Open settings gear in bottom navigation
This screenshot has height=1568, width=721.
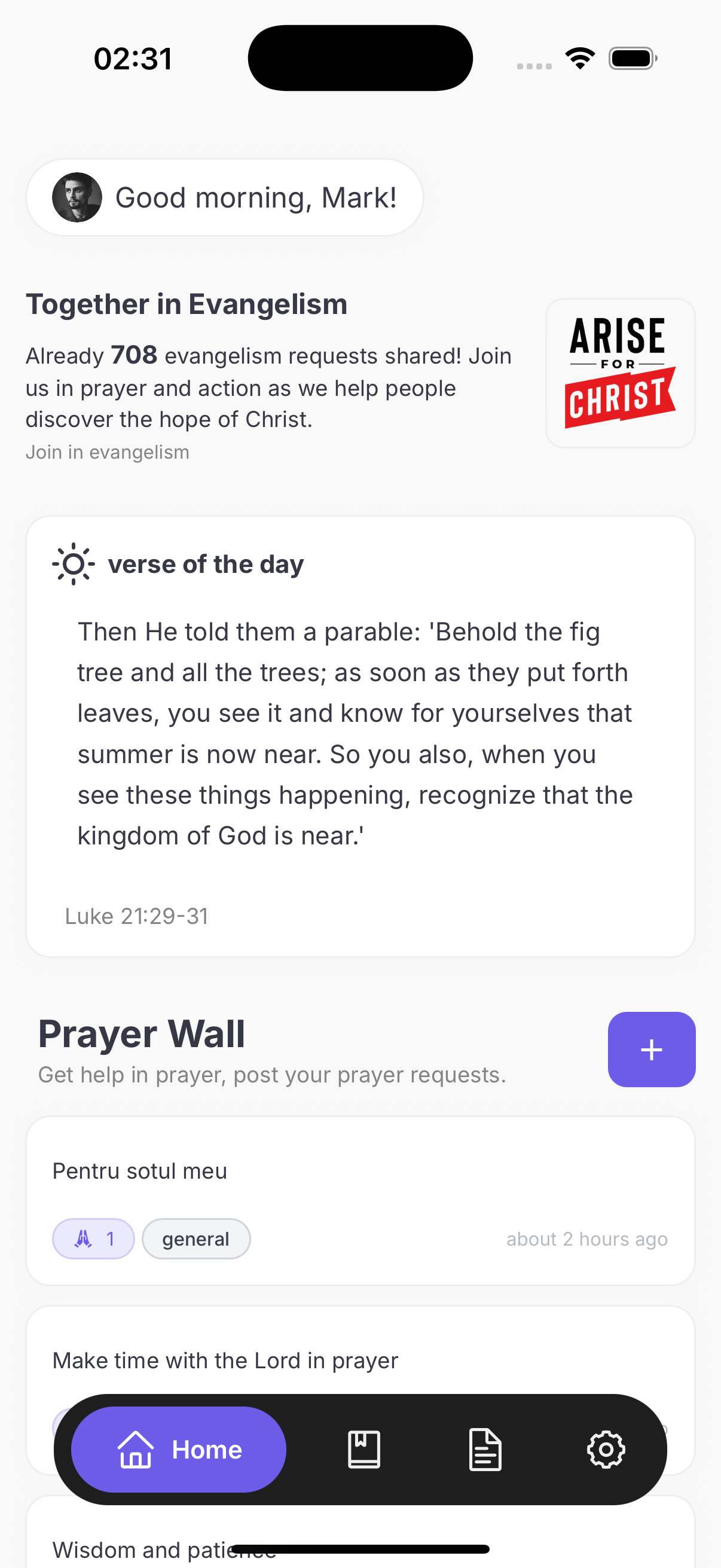606,1450
